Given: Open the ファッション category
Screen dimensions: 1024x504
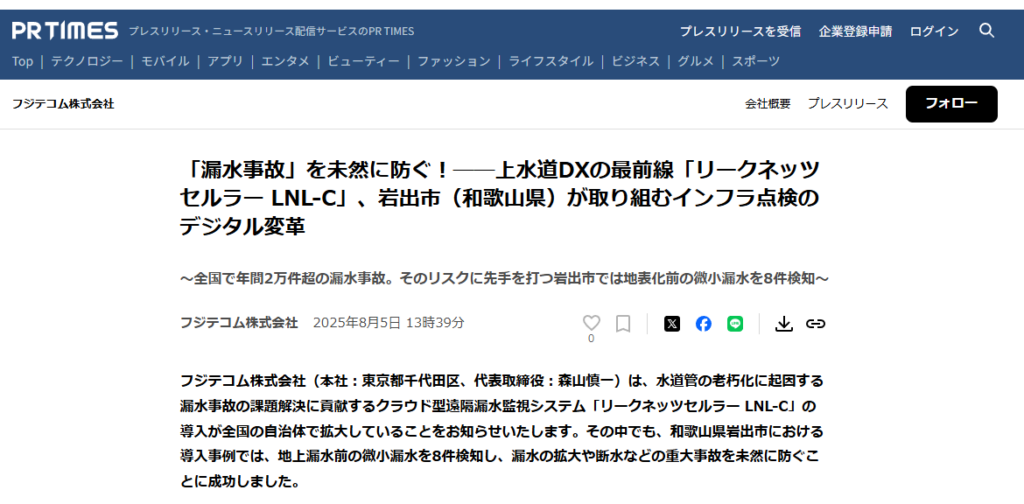Looking at the screenshot, I should [454, 61].
